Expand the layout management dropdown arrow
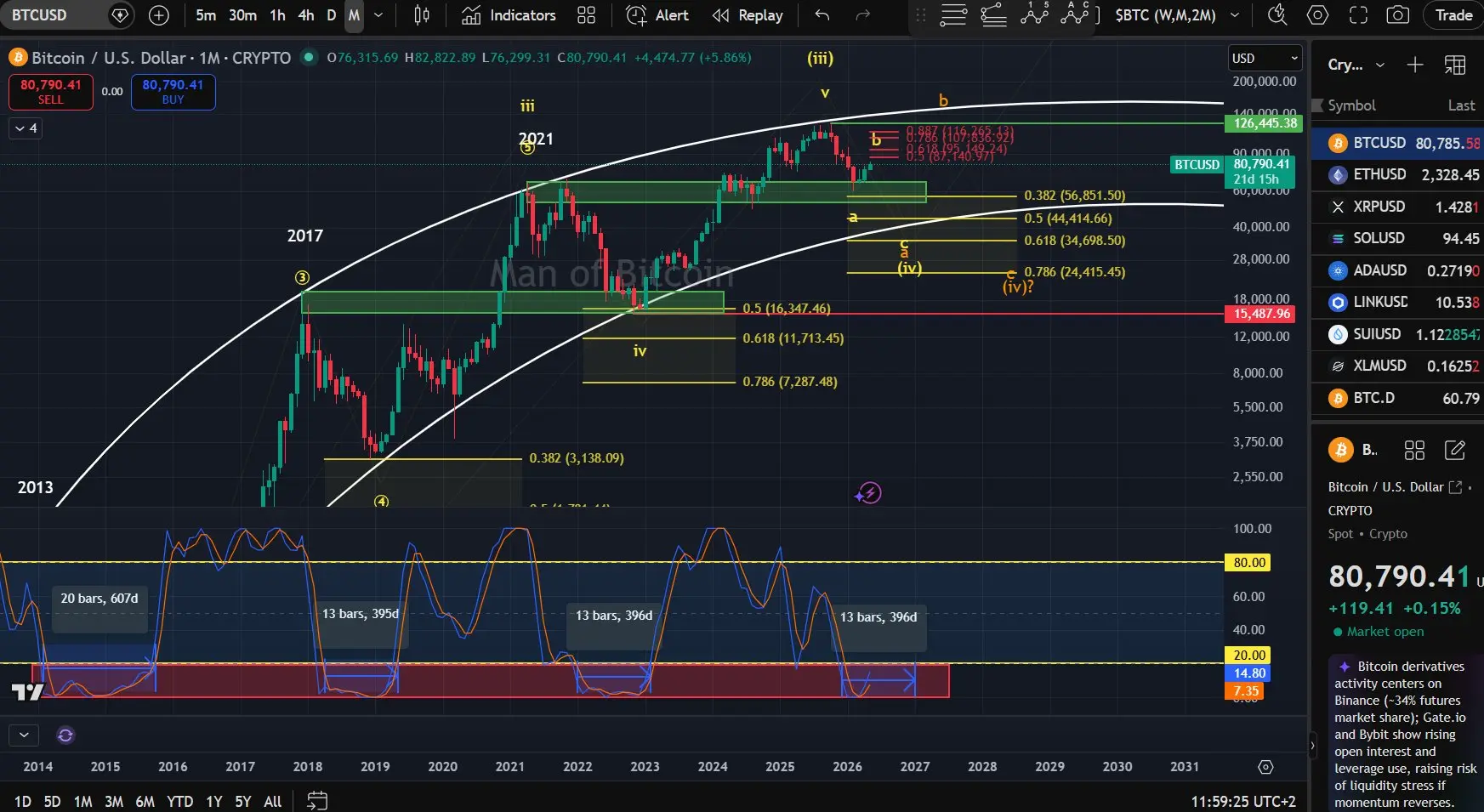1484x812 pixels. pyautogui.click(x=1235, y=15)
